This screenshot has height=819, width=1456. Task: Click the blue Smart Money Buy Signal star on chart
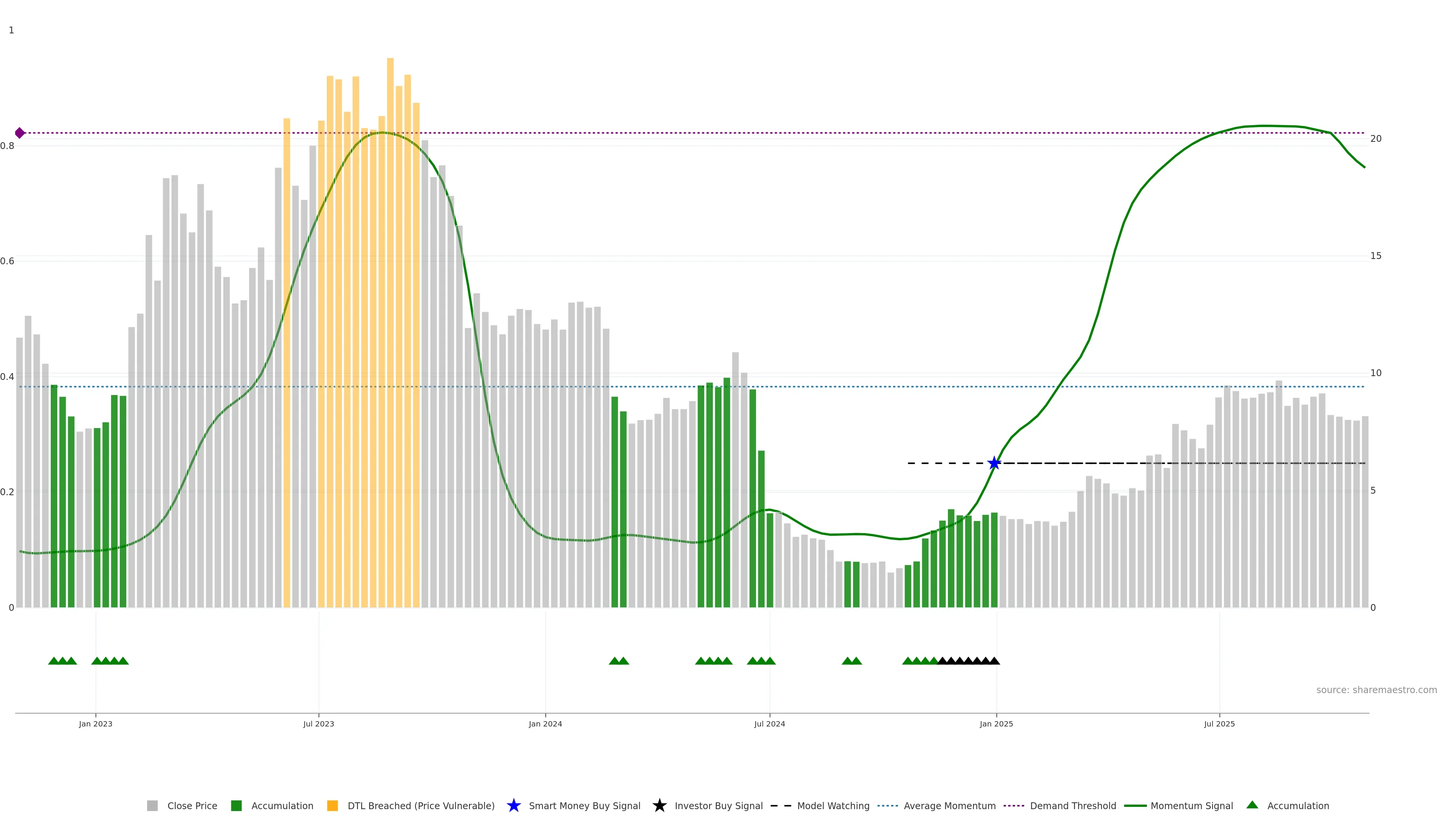(994, 463)
